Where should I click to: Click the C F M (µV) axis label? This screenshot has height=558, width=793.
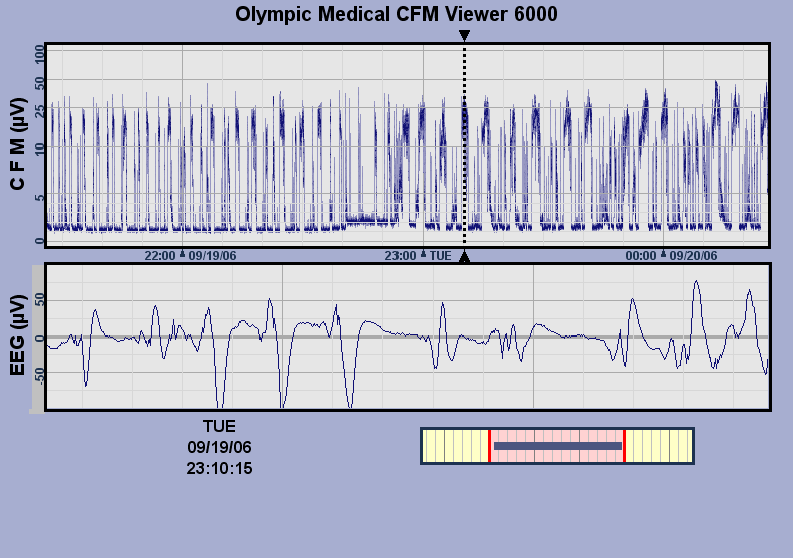pyautogui.click(x=18, y=144)
